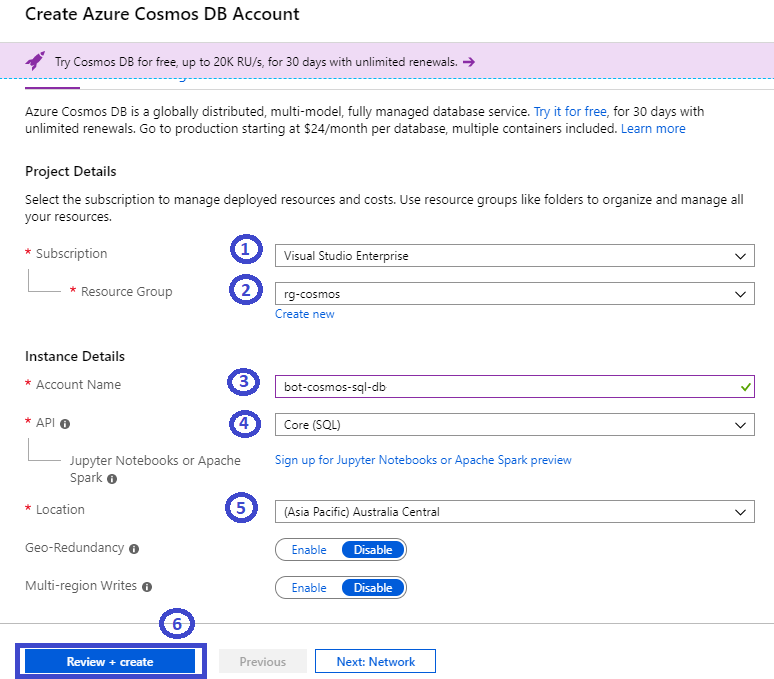774x679 pixels.
Task: Click the Create new resource group link
Action: (x=305, y=314)
